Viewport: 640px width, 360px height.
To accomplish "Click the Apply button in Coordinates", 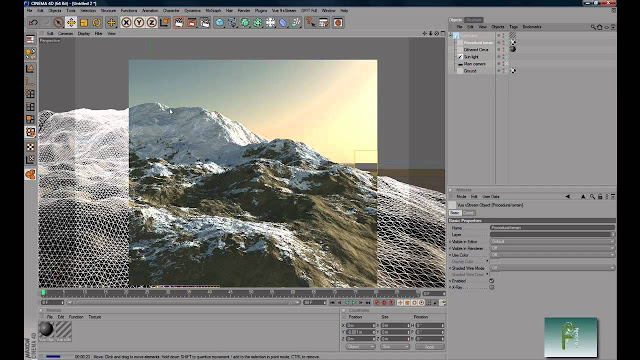I will (429, 347).
